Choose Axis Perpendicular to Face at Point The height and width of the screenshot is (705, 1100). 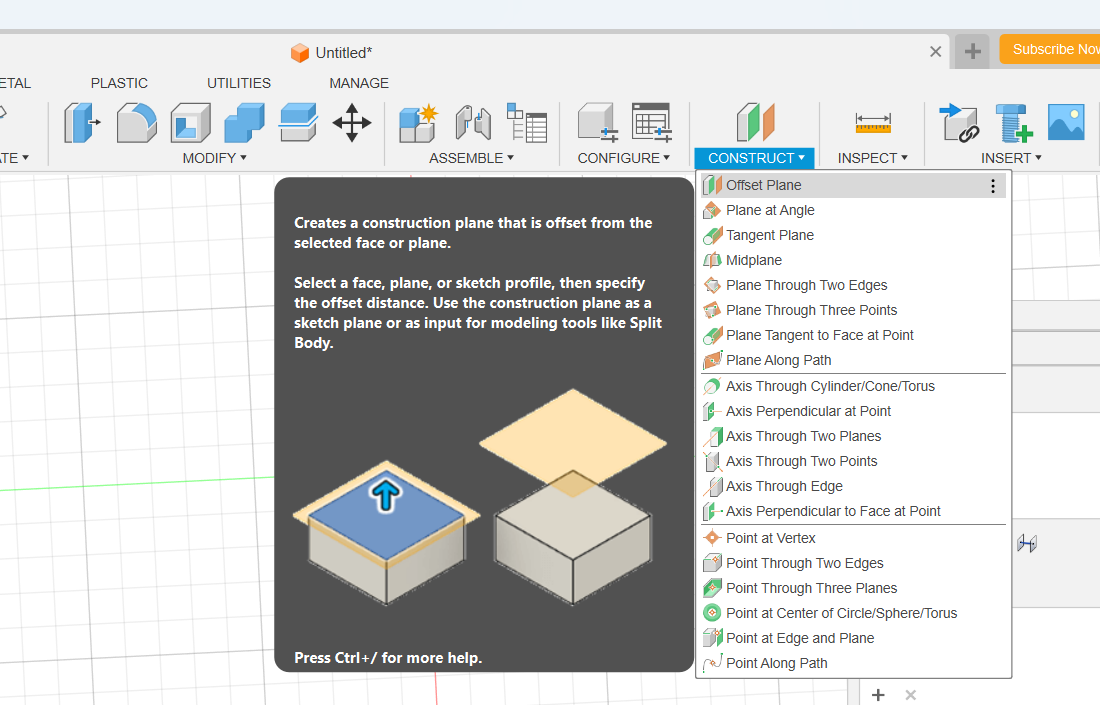click(x=853, y=511)
